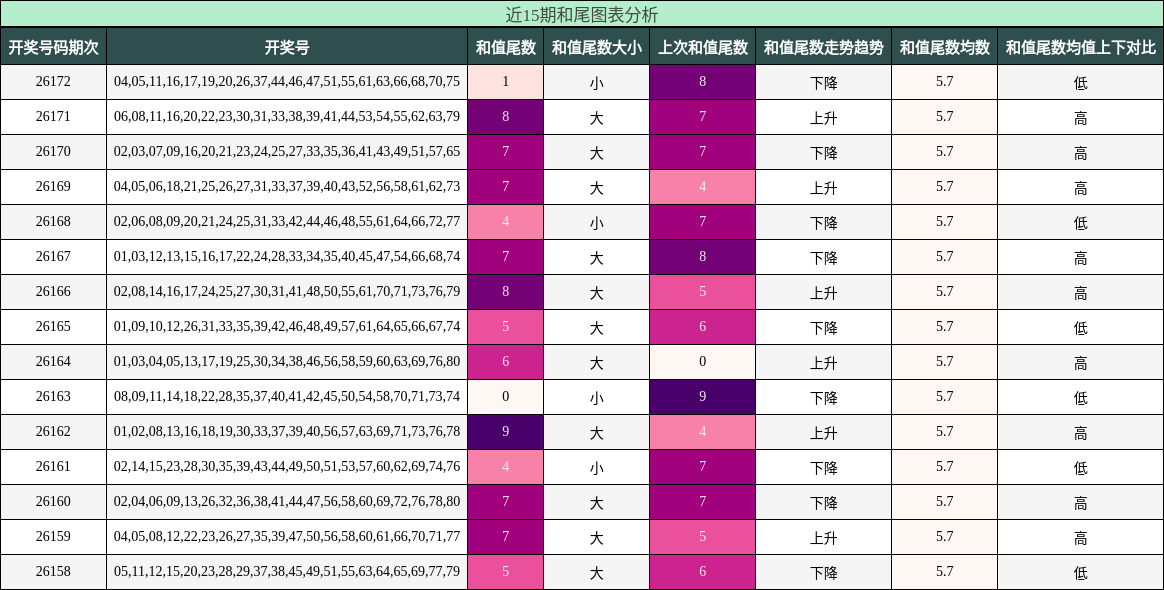Screen dimensions: 1164x590
Task: Select the winning numbers of period 26160
Action: 287,502
